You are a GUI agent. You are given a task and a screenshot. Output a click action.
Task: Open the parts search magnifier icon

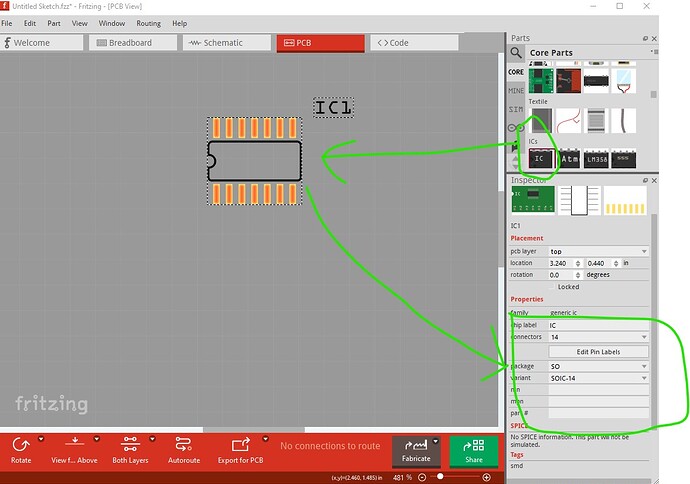516,53
